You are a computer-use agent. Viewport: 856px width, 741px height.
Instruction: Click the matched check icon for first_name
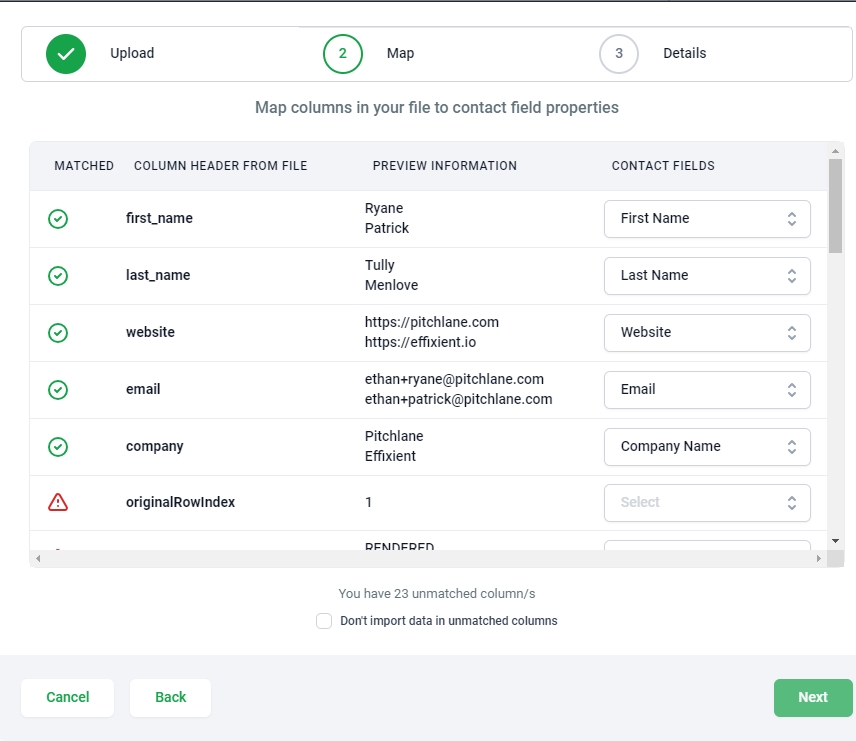click(x=58, y=219)
